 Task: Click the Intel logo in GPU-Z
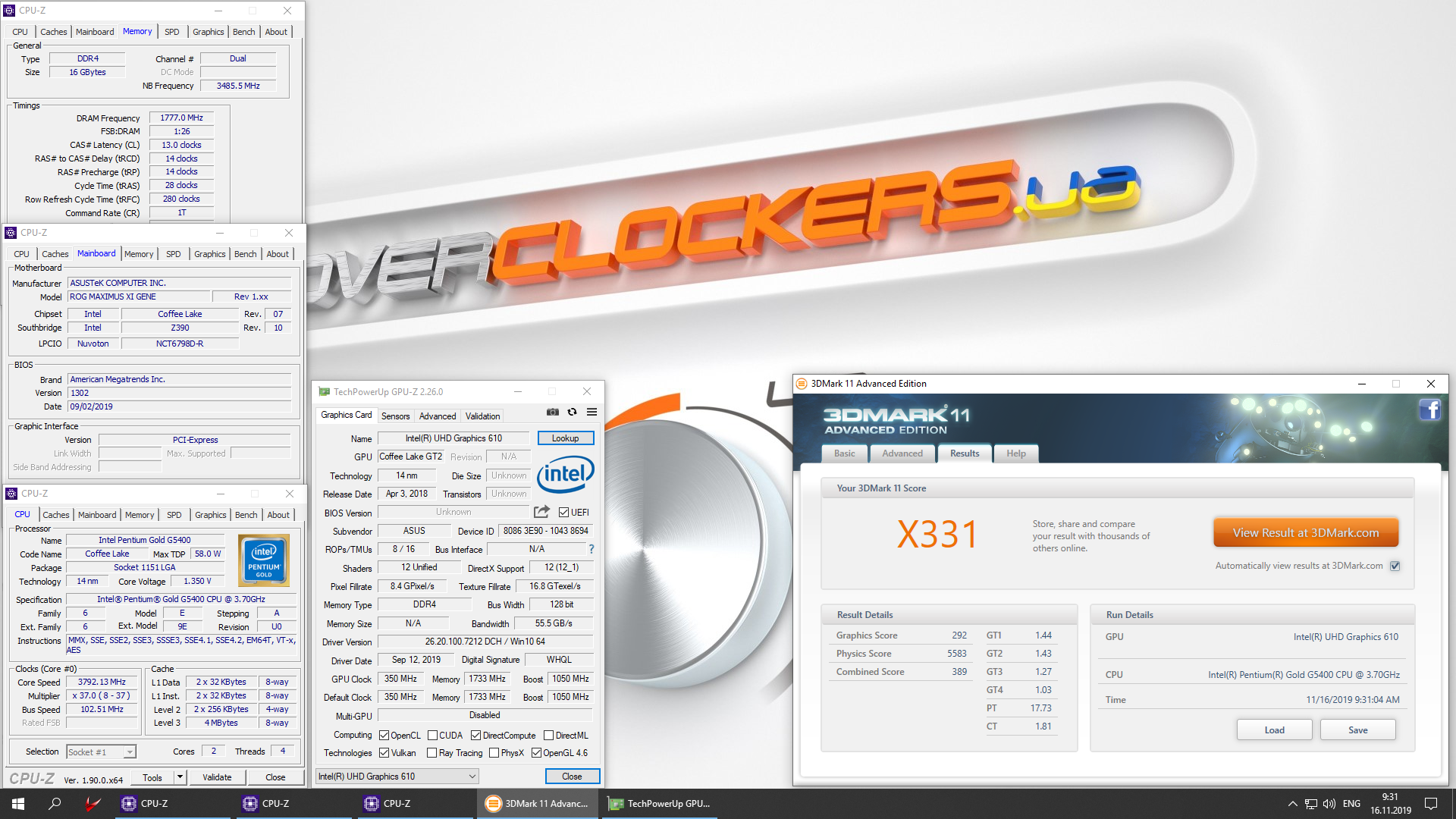point(566,474)
